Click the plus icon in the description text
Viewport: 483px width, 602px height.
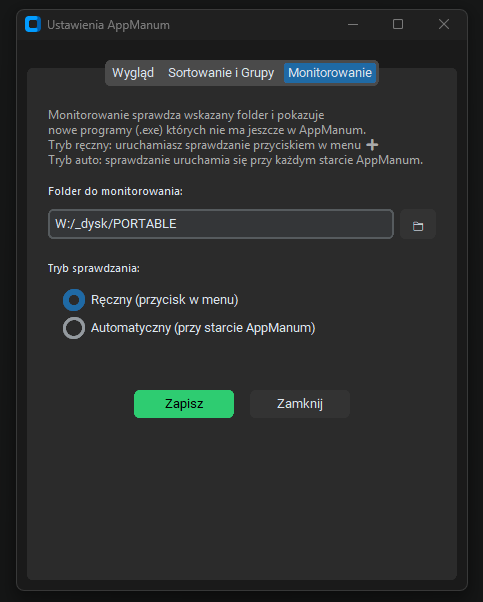point(372,145)
